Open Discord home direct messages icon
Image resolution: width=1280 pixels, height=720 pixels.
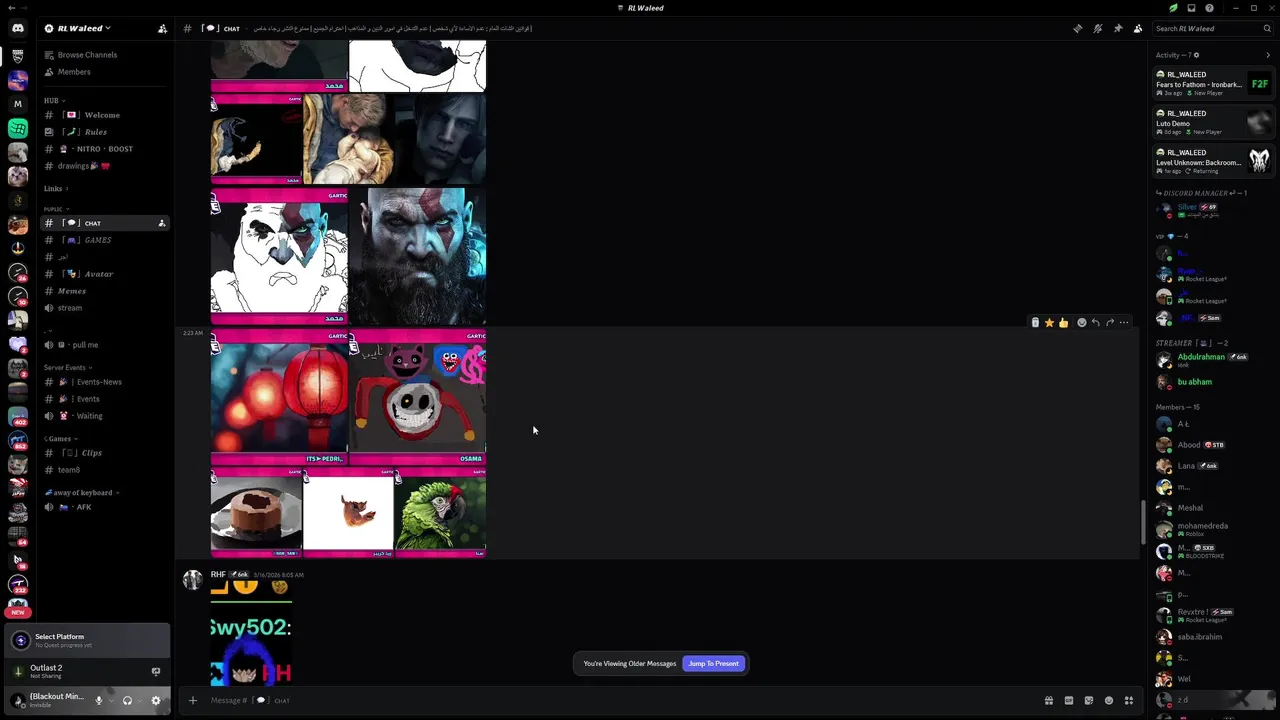tap(18, 28)
